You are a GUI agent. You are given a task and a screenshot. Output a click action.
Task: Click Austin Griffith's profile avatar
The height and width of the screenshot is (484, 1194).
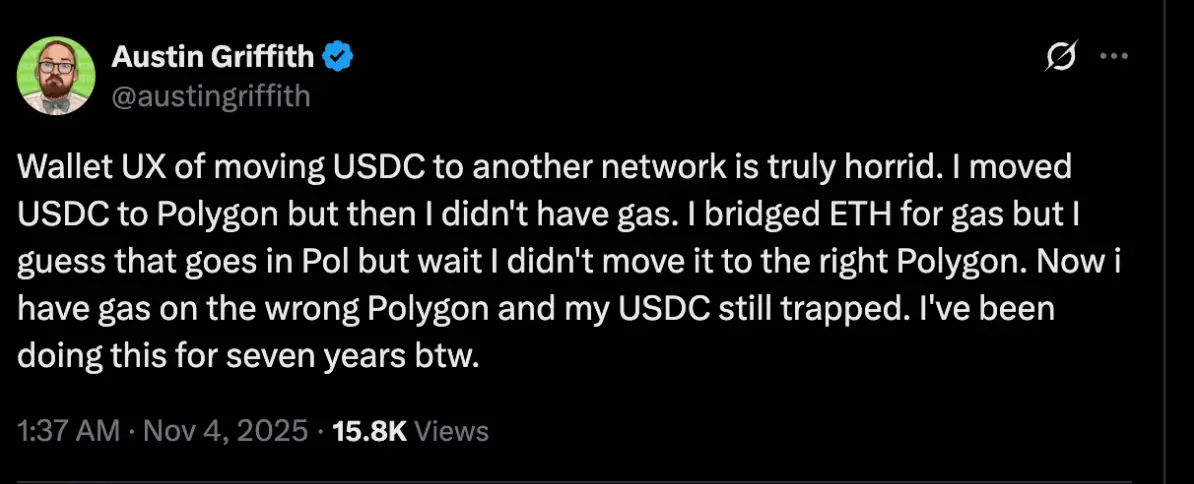[55, 76]
